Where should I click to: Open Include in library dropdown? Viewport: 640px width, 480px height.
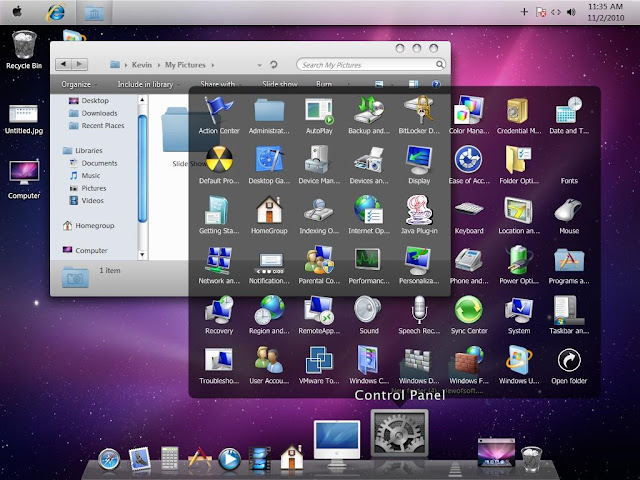(x=149, y=84)
